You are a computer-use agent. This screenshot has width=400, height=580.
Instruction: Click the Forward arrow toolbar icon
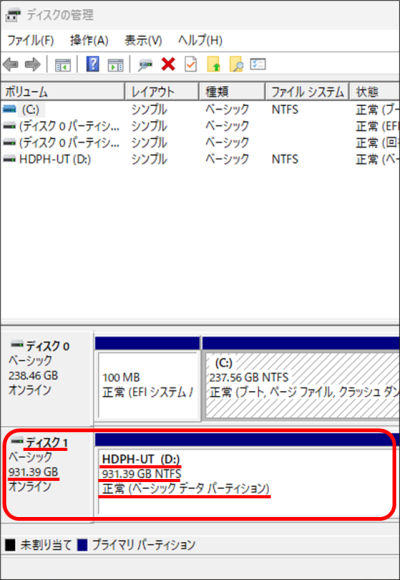coord(32,65)
